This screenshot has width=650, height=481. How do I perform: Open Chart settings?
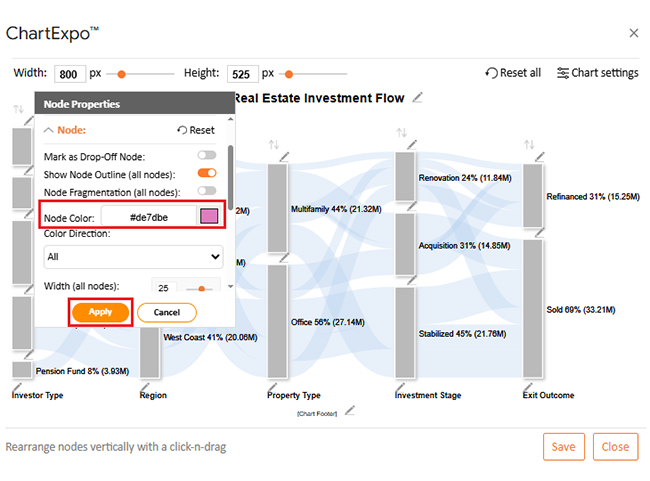[x=597, y=73]
